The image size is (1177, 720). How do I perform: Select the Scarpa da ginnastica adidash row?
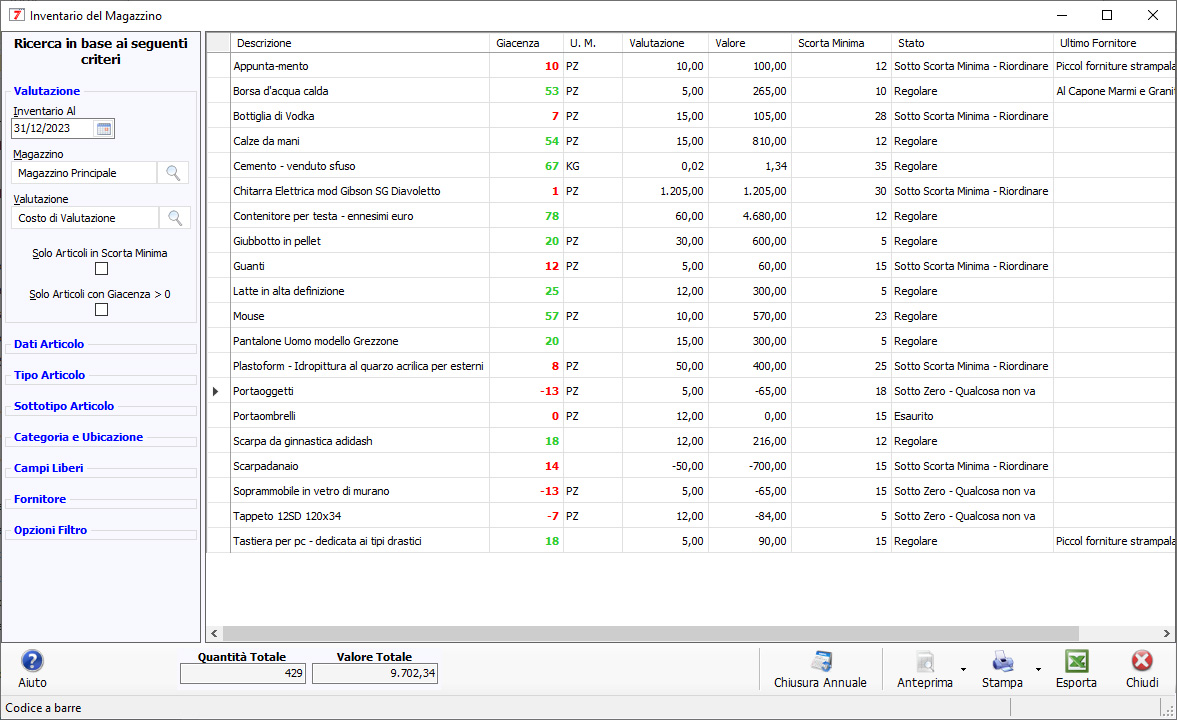(x=691, y=441)
